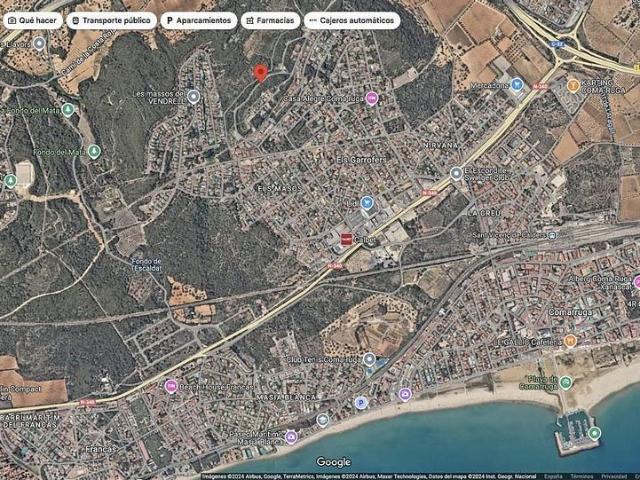Open Sant Vicenç de Calders train icon
Screen dimensions: 640x480
tap(552, 236)
